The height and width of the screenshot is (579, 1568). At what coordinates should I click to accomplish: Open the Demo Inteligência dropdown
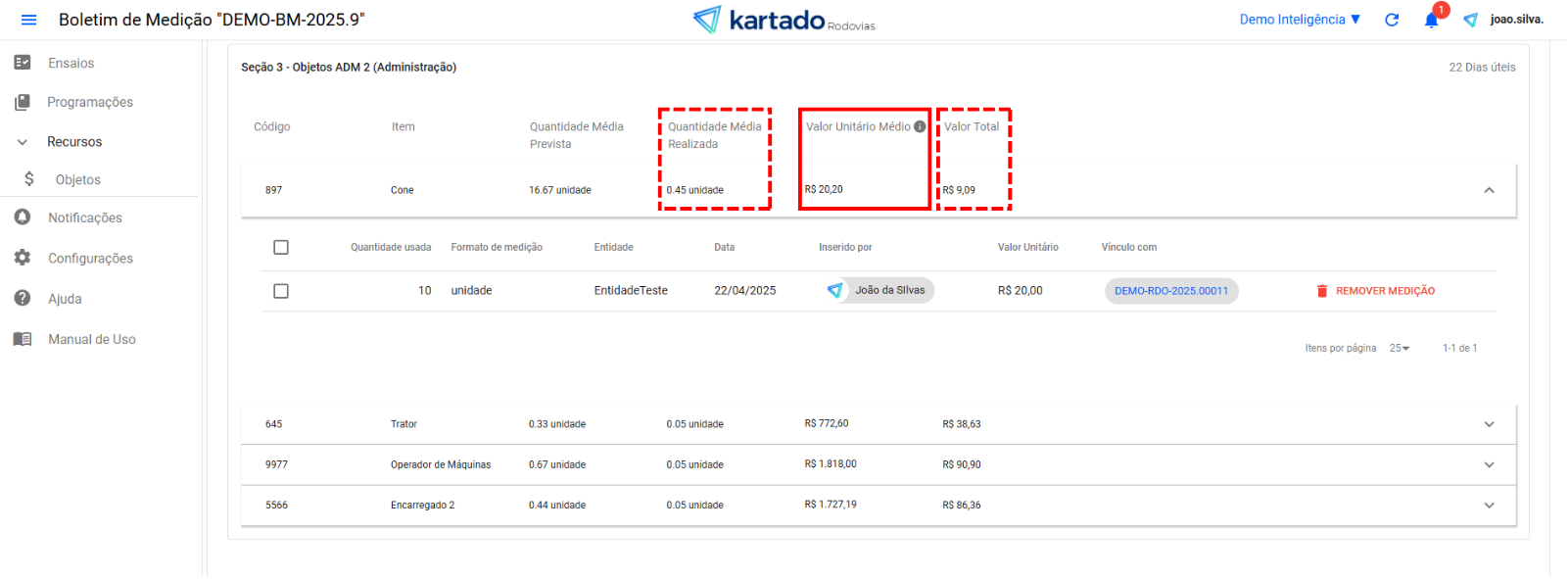(x=1300, y=20)
